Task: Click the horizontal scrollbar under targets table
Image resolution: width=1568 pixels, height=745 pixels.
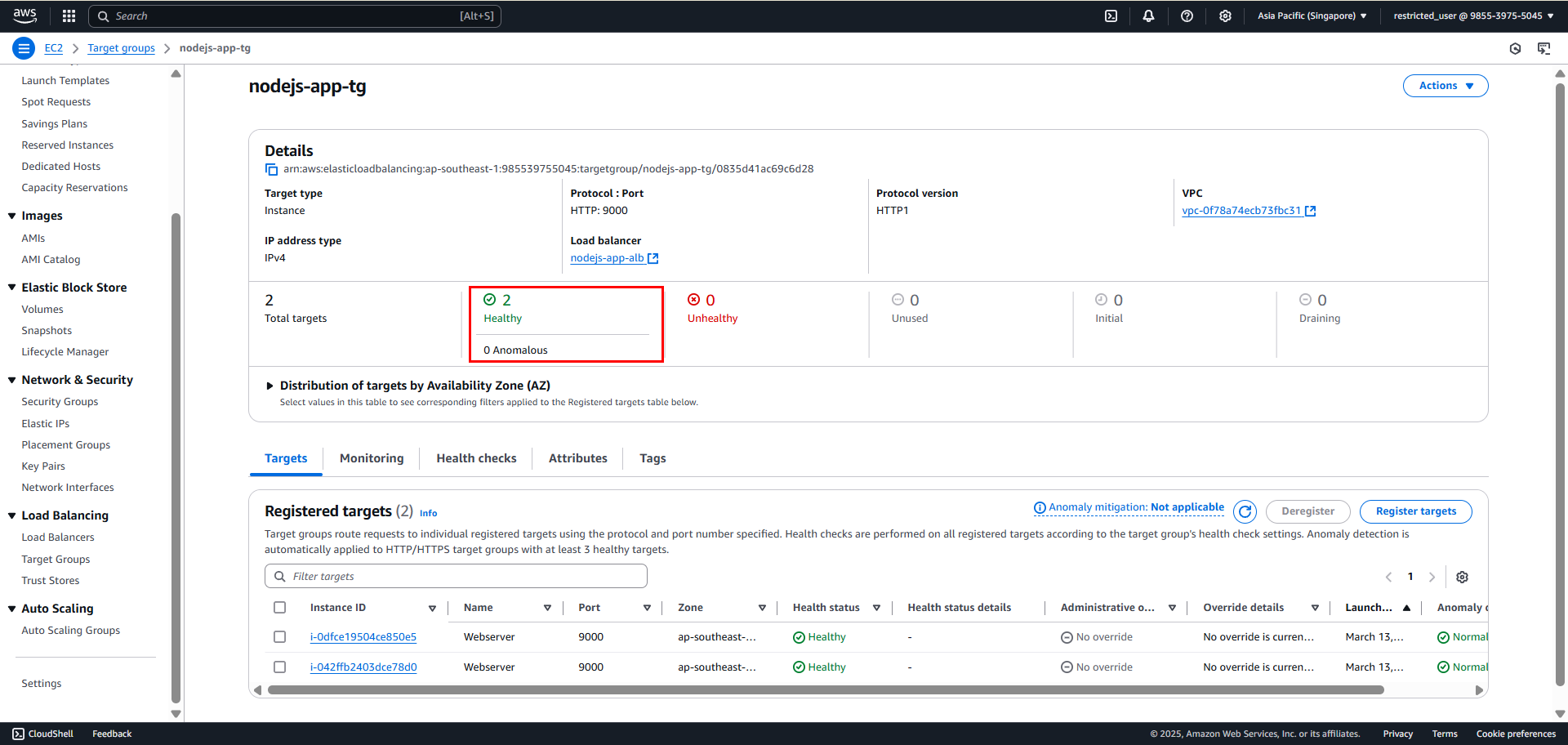Action: click(825, 690)
